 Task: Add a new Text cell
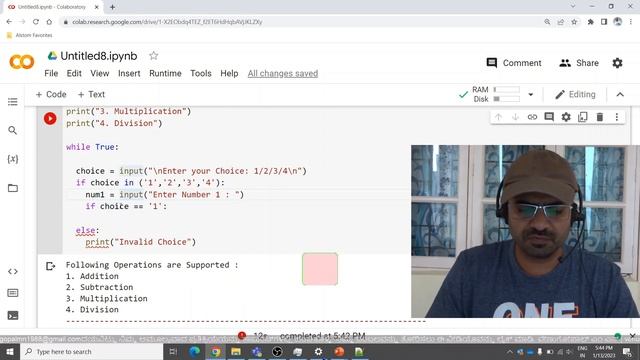[x=91, y=94]
